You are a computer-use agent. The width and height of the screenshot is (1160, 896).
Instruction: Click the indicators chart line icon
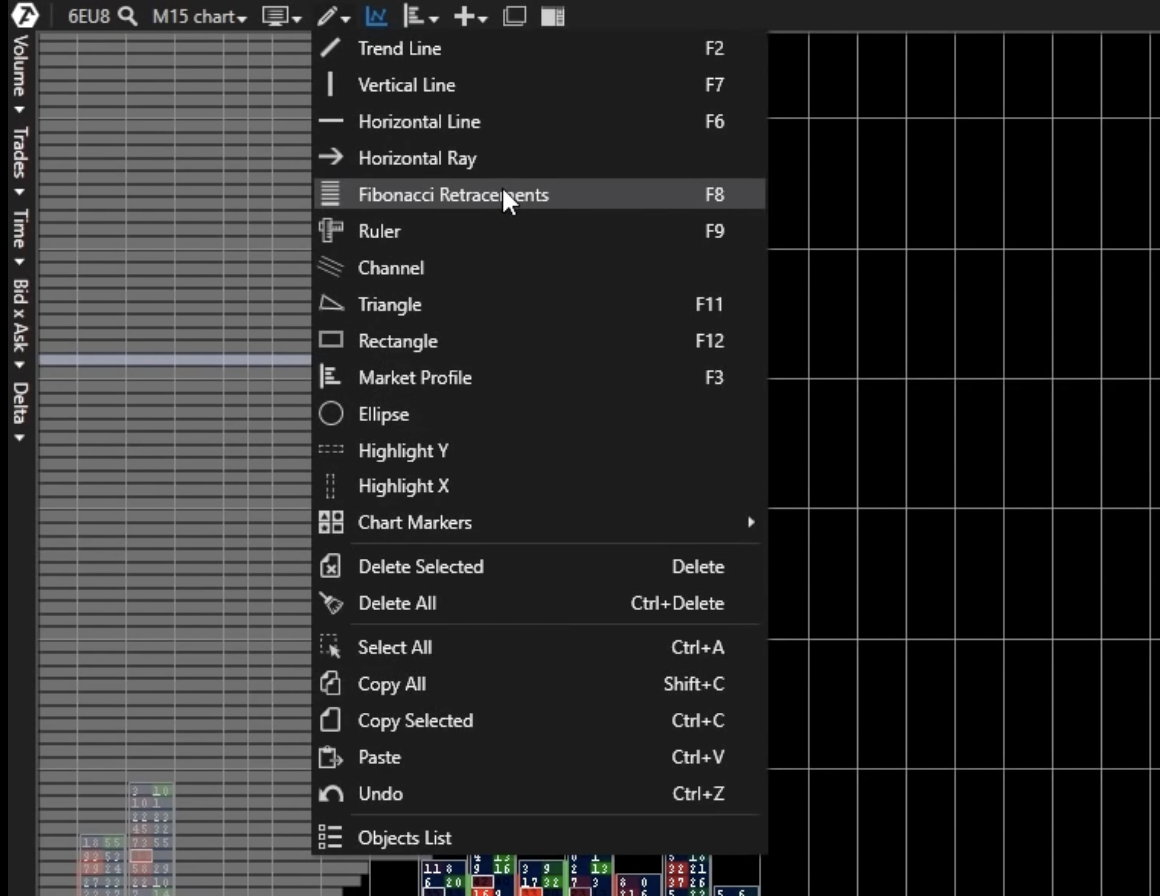[377, 16]
